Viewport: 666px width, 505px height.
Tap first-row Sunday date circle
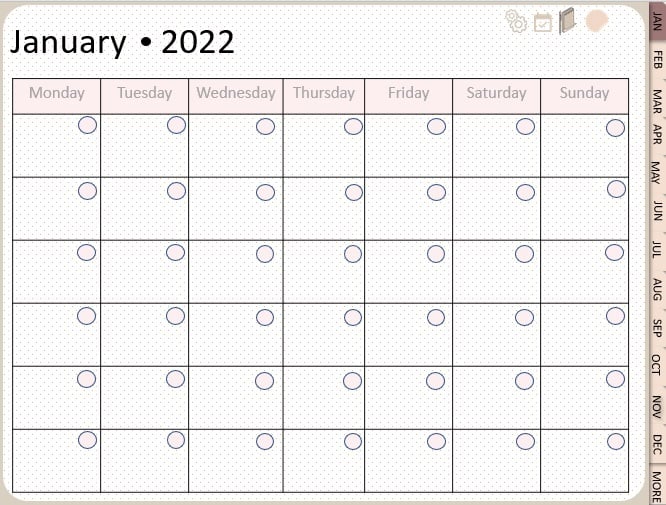[x=615, y=127]
